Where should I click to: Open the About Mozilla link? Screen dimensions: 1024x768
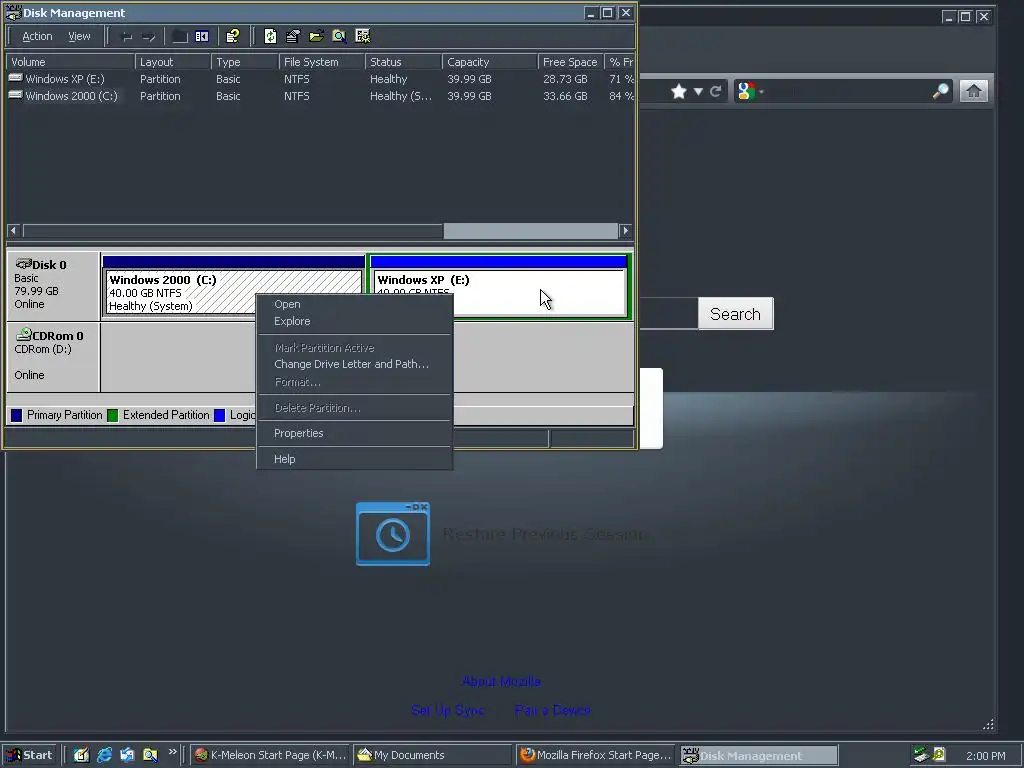(501, 681)
